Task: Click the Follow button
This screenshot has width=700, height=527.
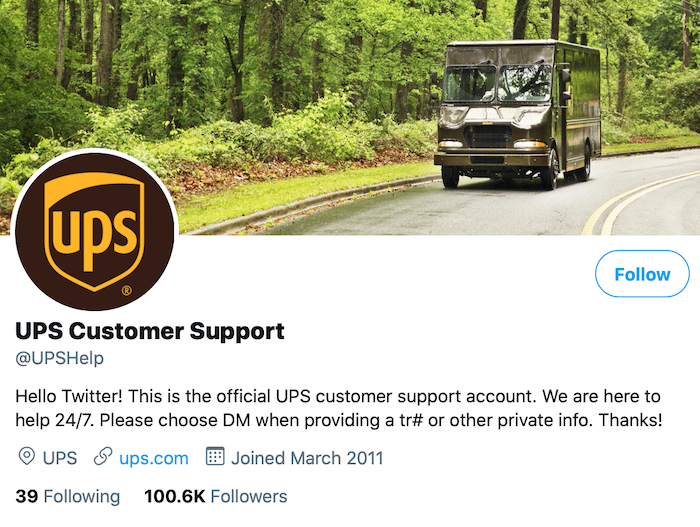Action: (642, 274)
